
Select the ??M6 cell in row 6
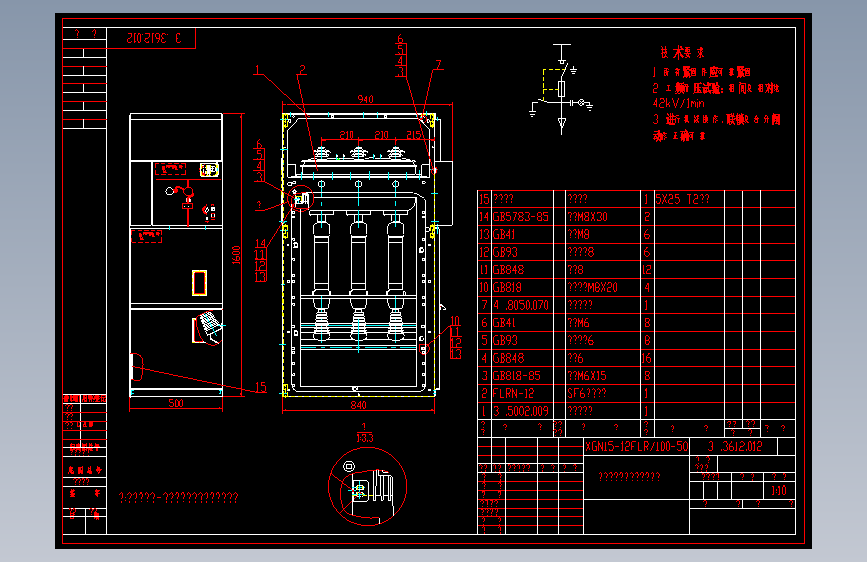[578, 323]
